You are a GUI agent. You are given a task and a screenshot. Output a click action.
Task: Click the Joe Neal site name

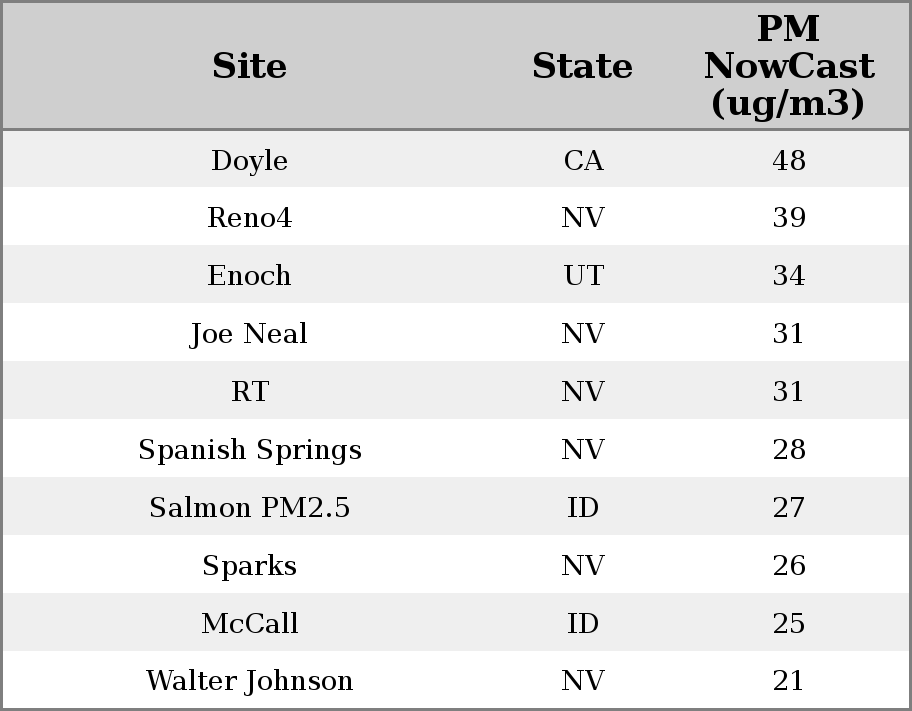[249, 334]
